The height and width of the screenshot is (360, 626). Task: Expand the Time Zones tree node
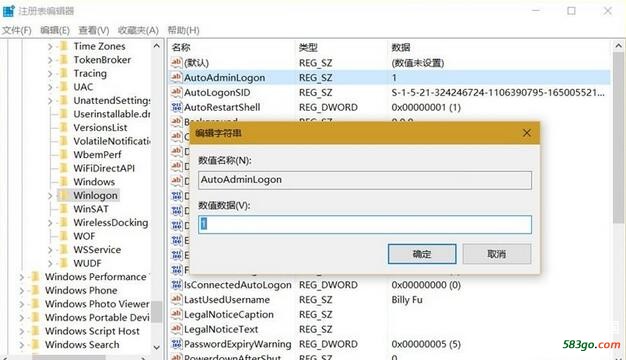tap(50, 47)
